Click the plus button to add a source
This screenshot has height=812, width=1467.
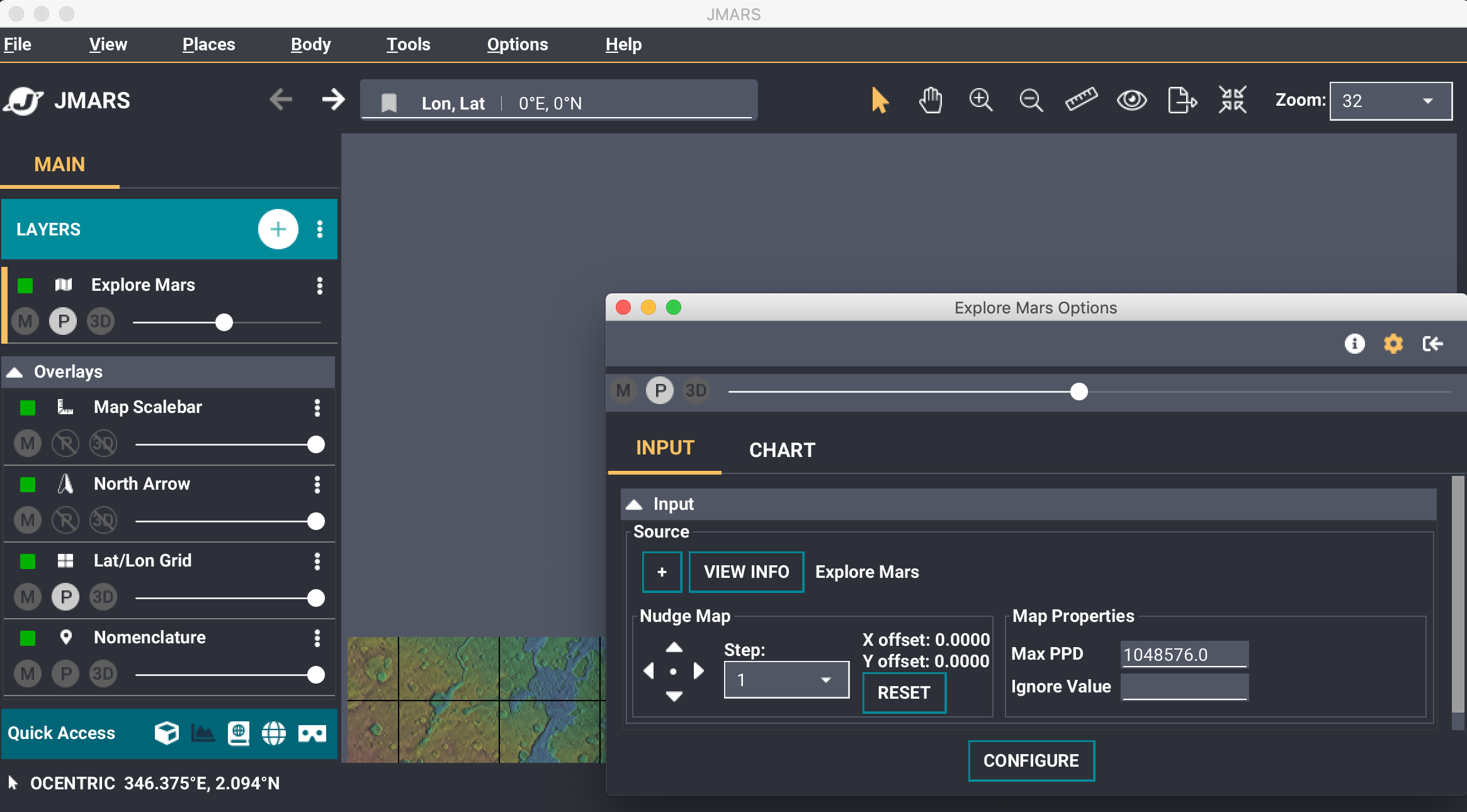(662, 572)
